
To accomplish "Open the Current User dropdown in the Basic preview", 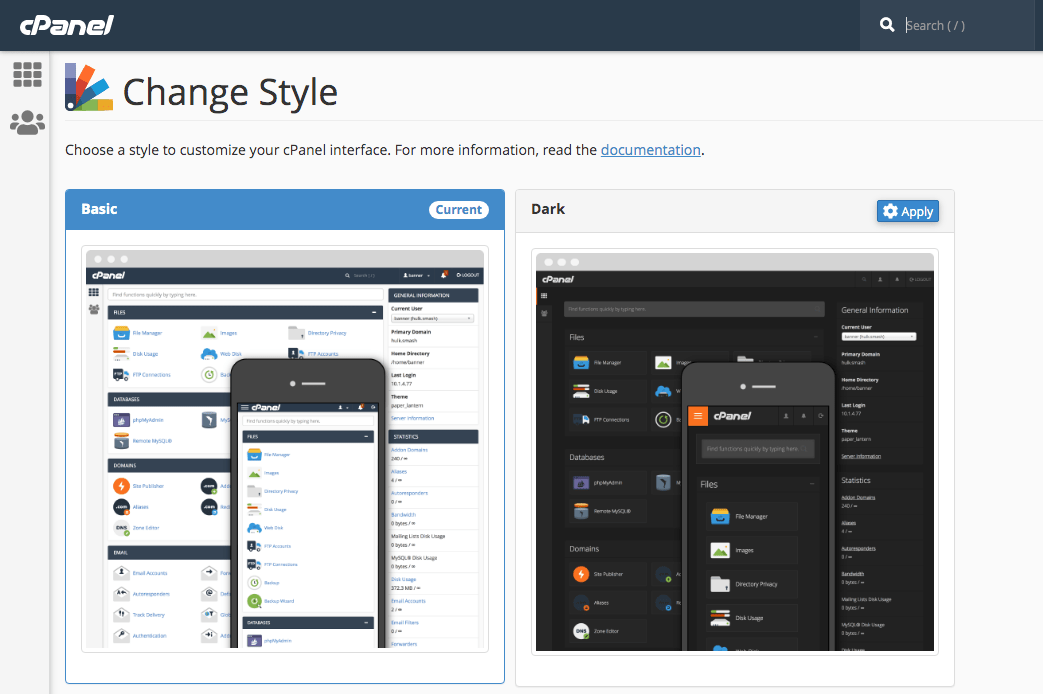I will (432, 320).
